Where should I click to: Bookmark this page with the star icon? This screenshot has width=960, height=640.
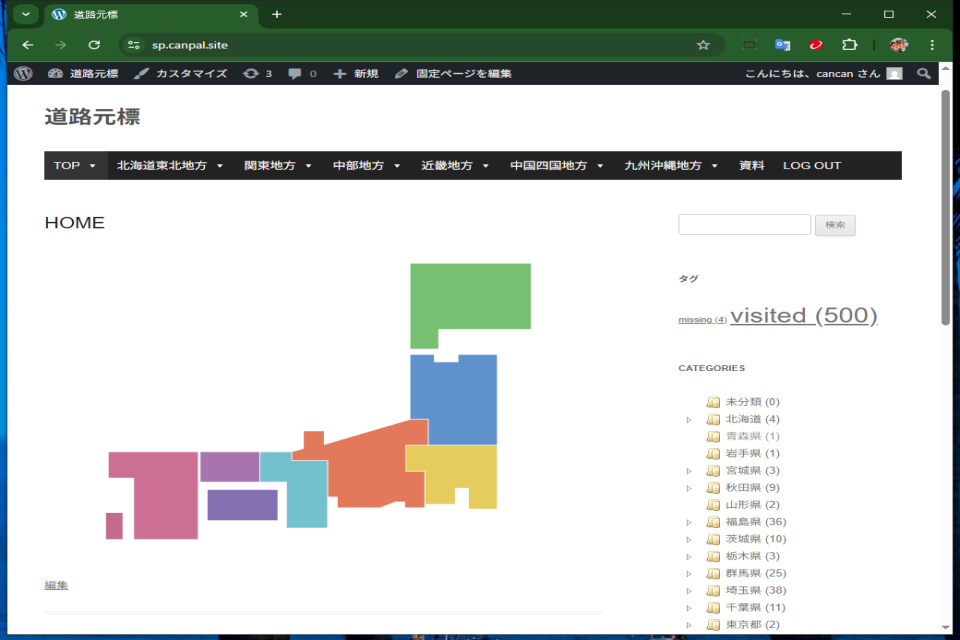click(x=703, y=45)
